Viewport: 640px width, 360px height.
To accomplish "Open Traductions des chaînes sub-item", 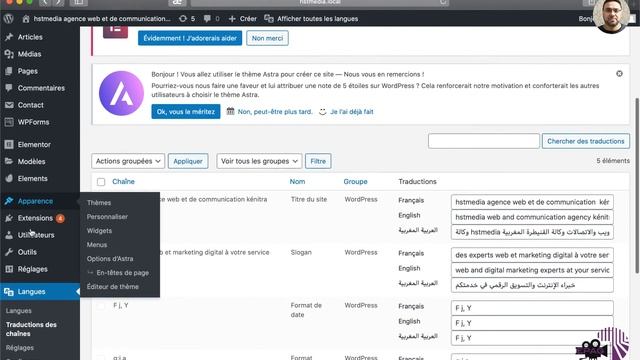I will pos(31,329).
